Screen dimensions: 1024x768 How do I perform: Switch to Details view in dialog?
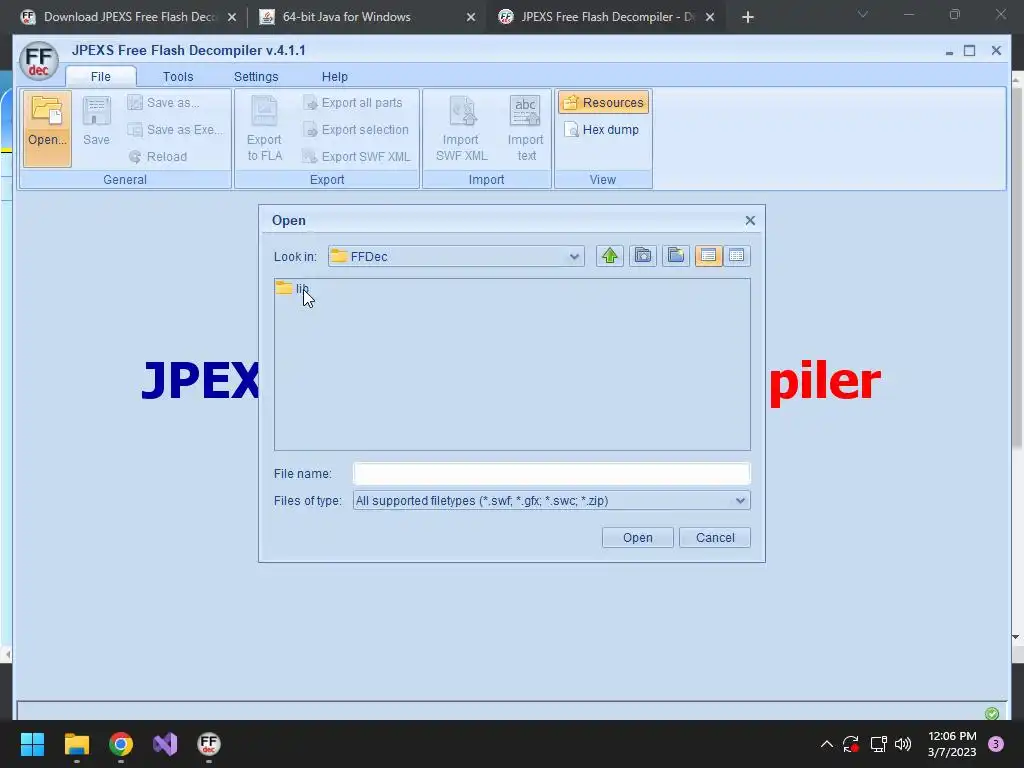(x=737, y=256)
